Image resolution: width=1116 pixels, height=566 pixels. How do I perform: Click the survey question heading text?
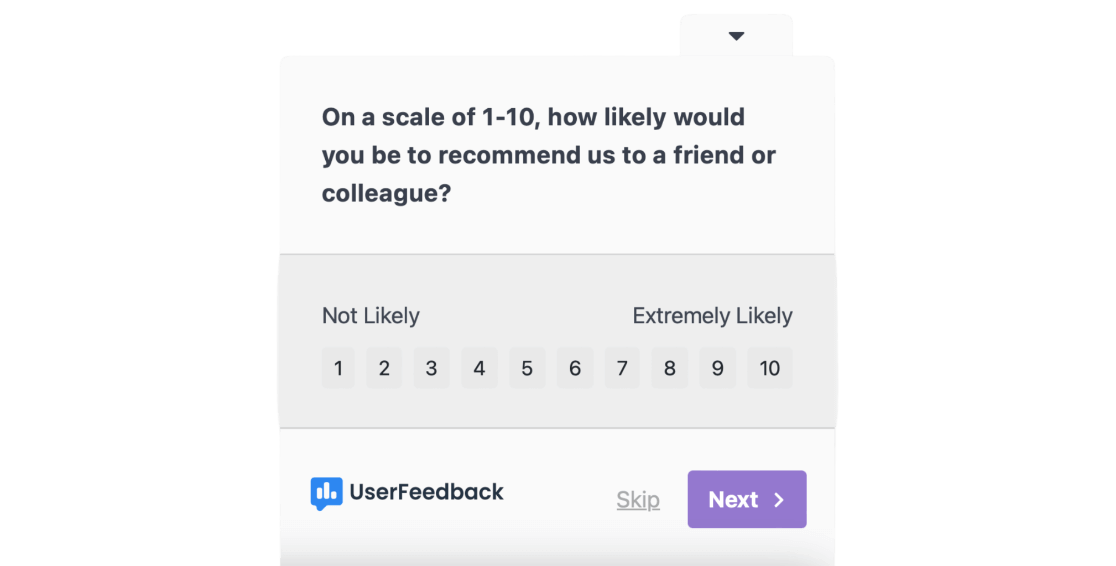[548, 155]
